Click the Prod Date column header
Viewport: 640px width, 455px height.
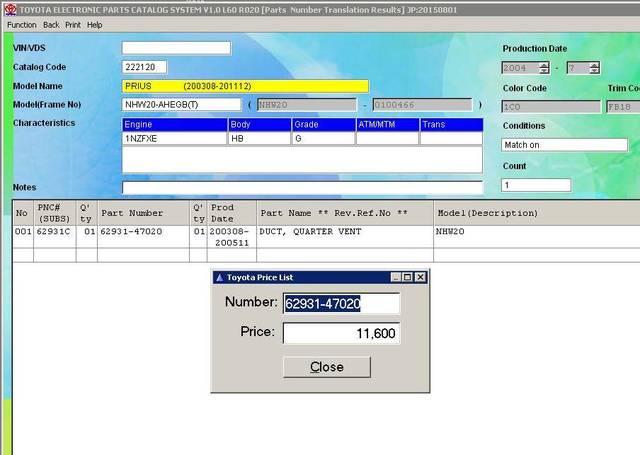click(x=232, y=213)
